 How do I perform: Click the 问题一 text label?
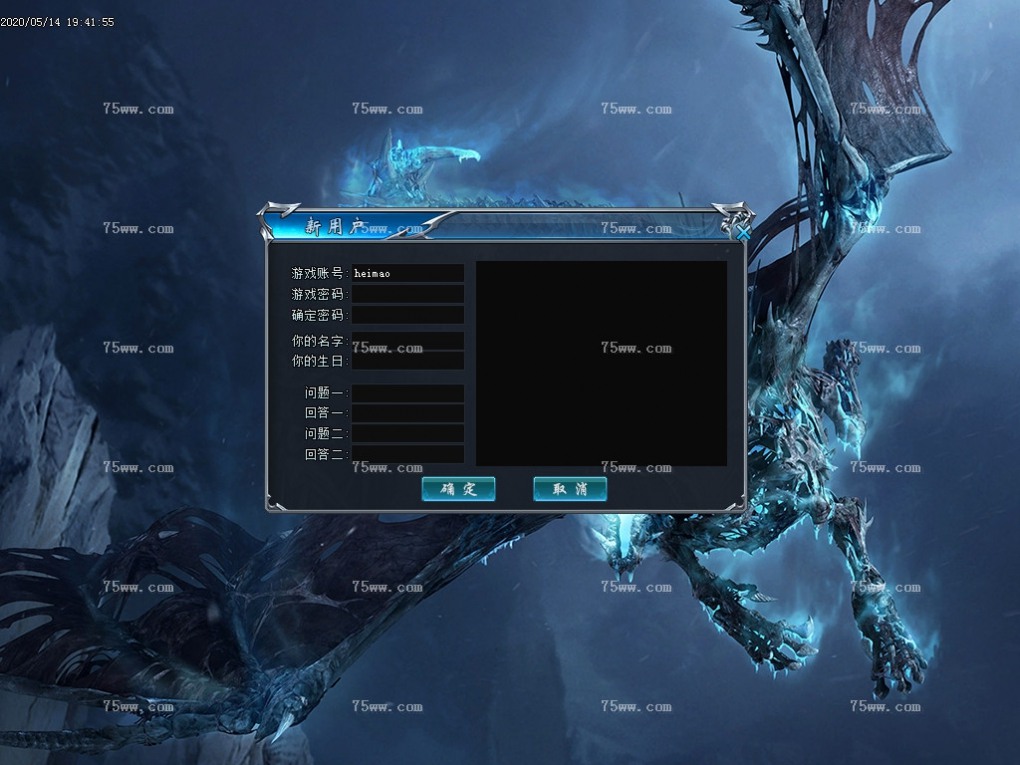[x=324, y=393]
